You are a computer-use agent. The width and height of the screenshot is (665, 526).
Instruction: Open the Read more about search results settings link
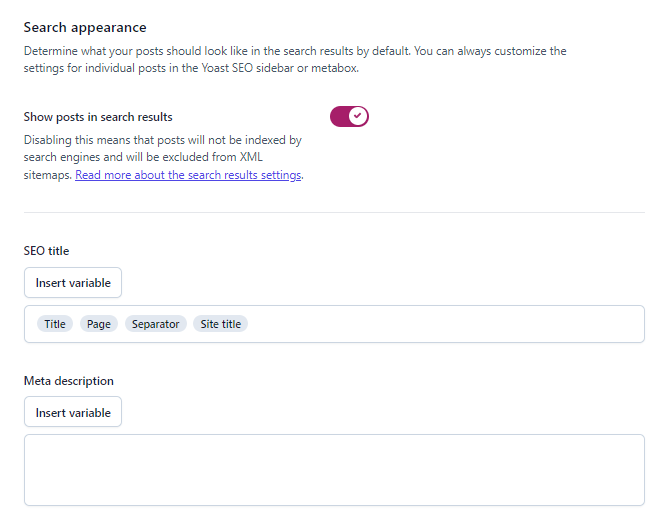[188, 175]
